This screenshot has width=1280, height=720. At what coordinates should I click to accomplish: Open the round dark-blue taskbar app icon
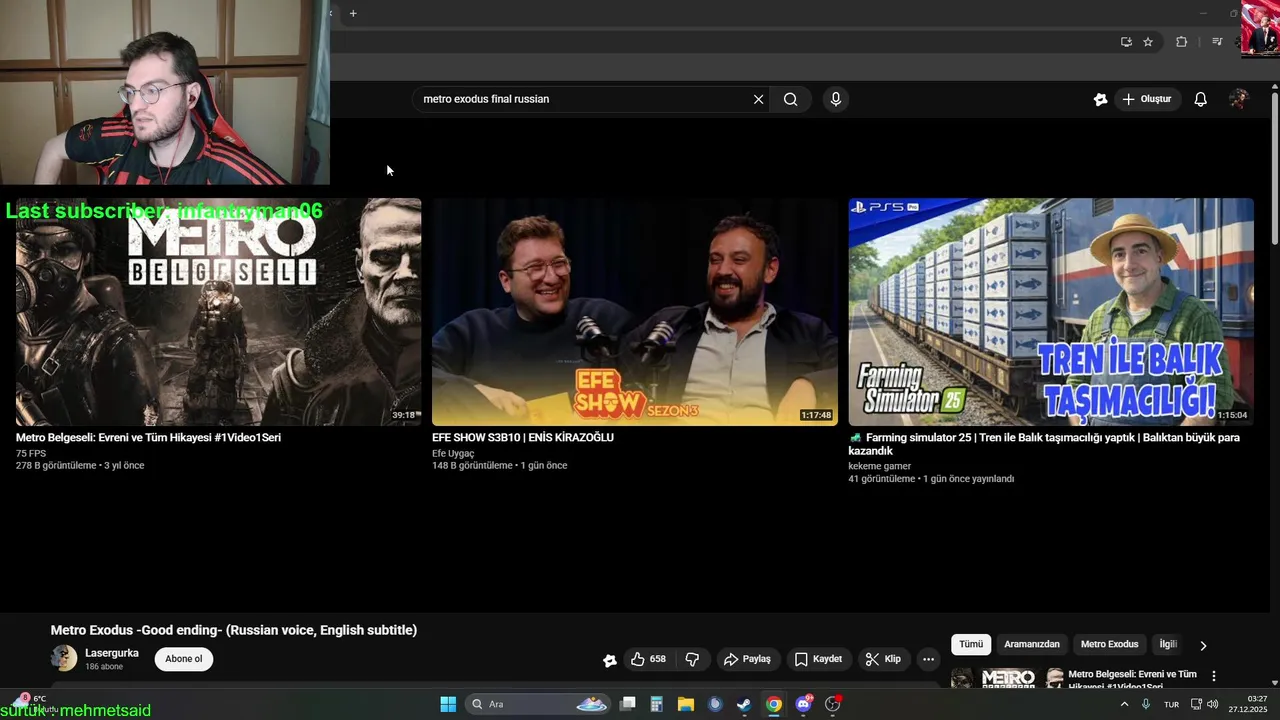pyautogui.click(x=715, y=704)
